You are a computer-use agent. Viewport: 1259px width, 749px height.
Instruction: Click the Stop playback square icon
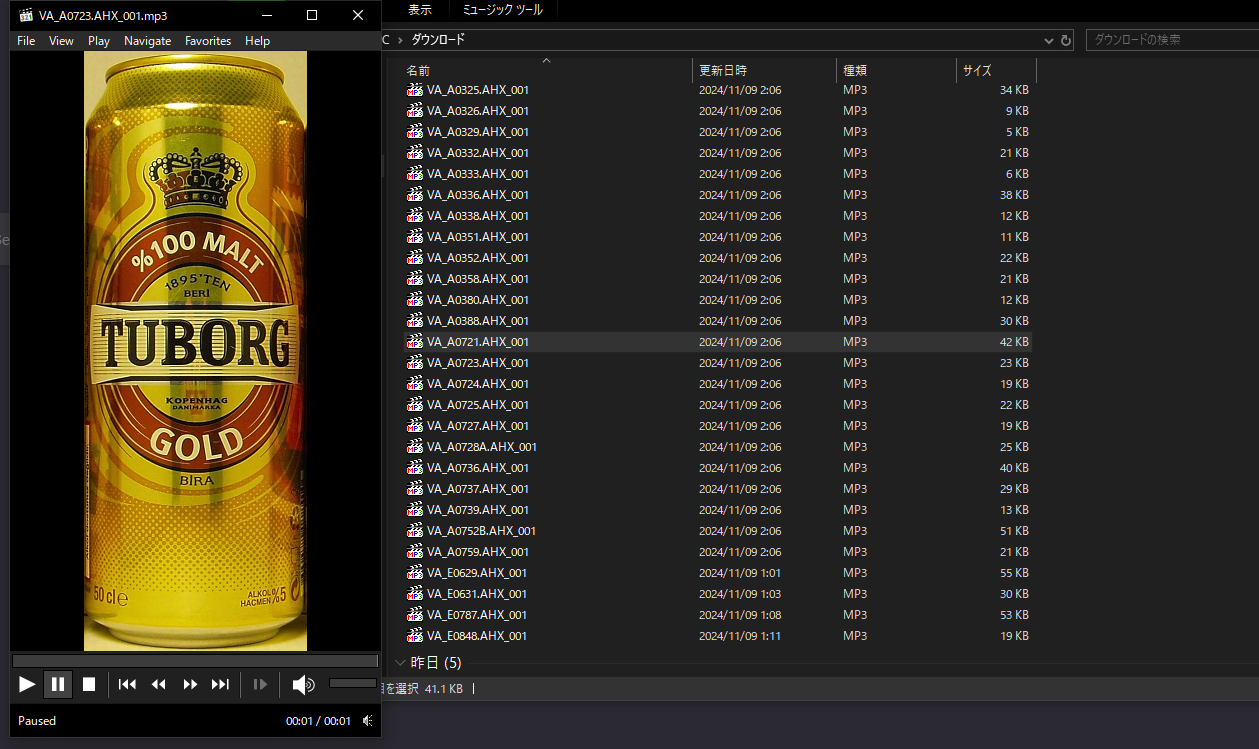[x=89, y=684]
